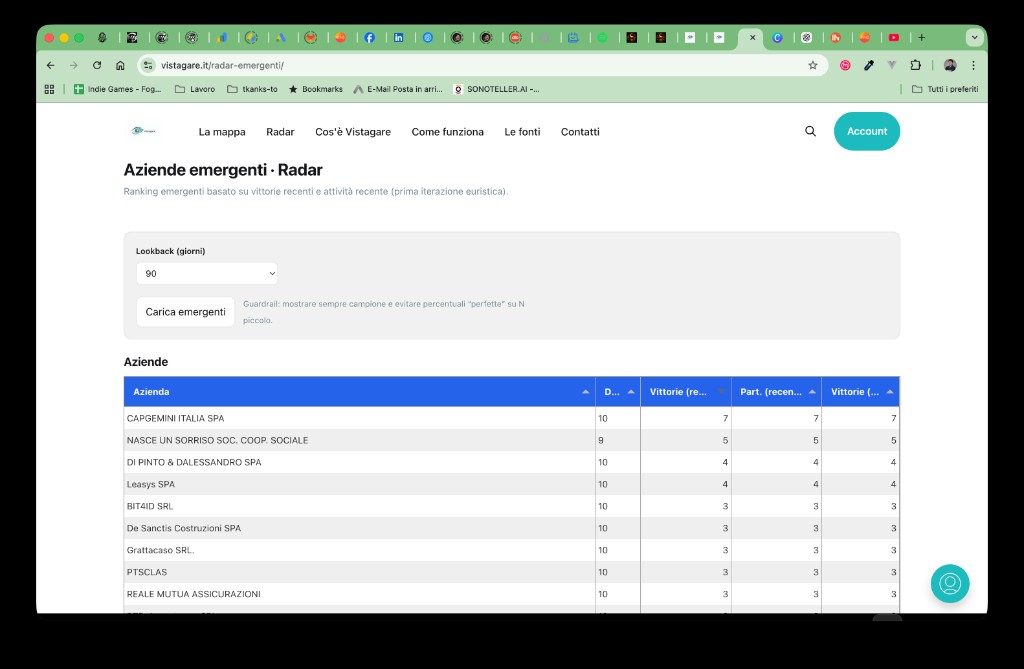The image size is (1024, 669).
Task: Reload the vistagare page
Action: point(97,65)
